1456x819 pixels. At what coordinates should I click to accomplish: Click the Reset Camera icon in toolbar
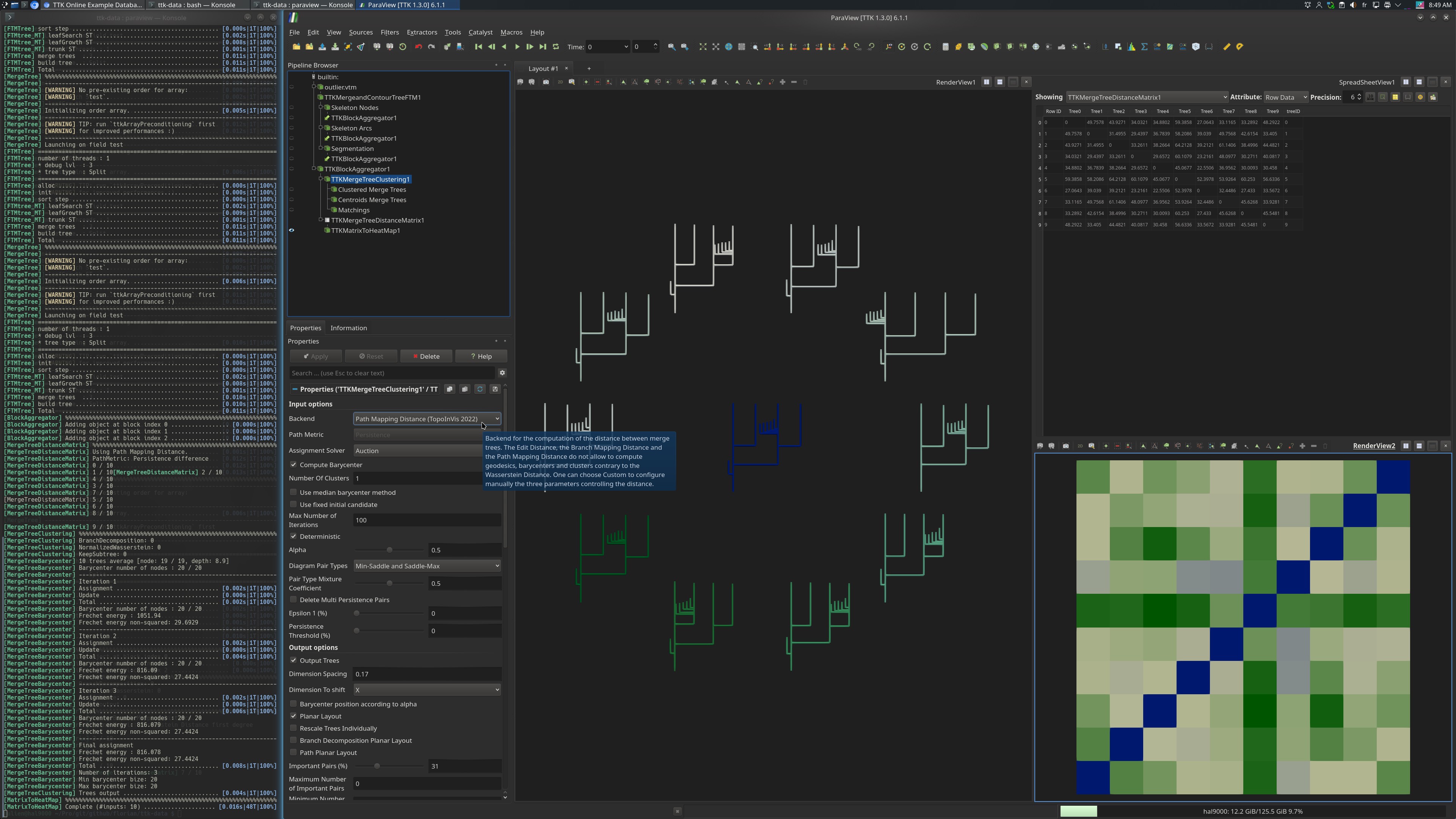703,47
